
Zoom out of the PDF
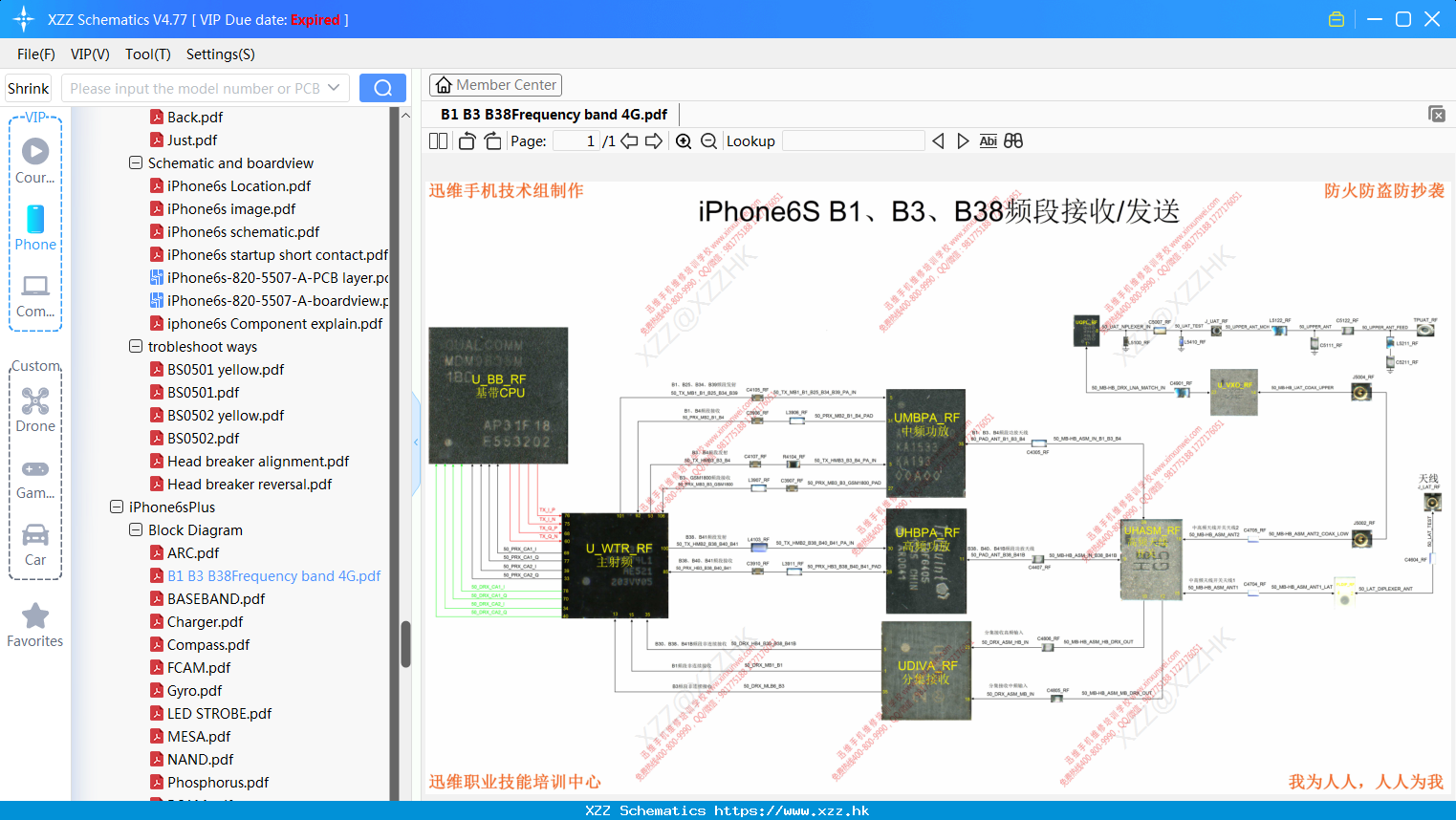708,141
